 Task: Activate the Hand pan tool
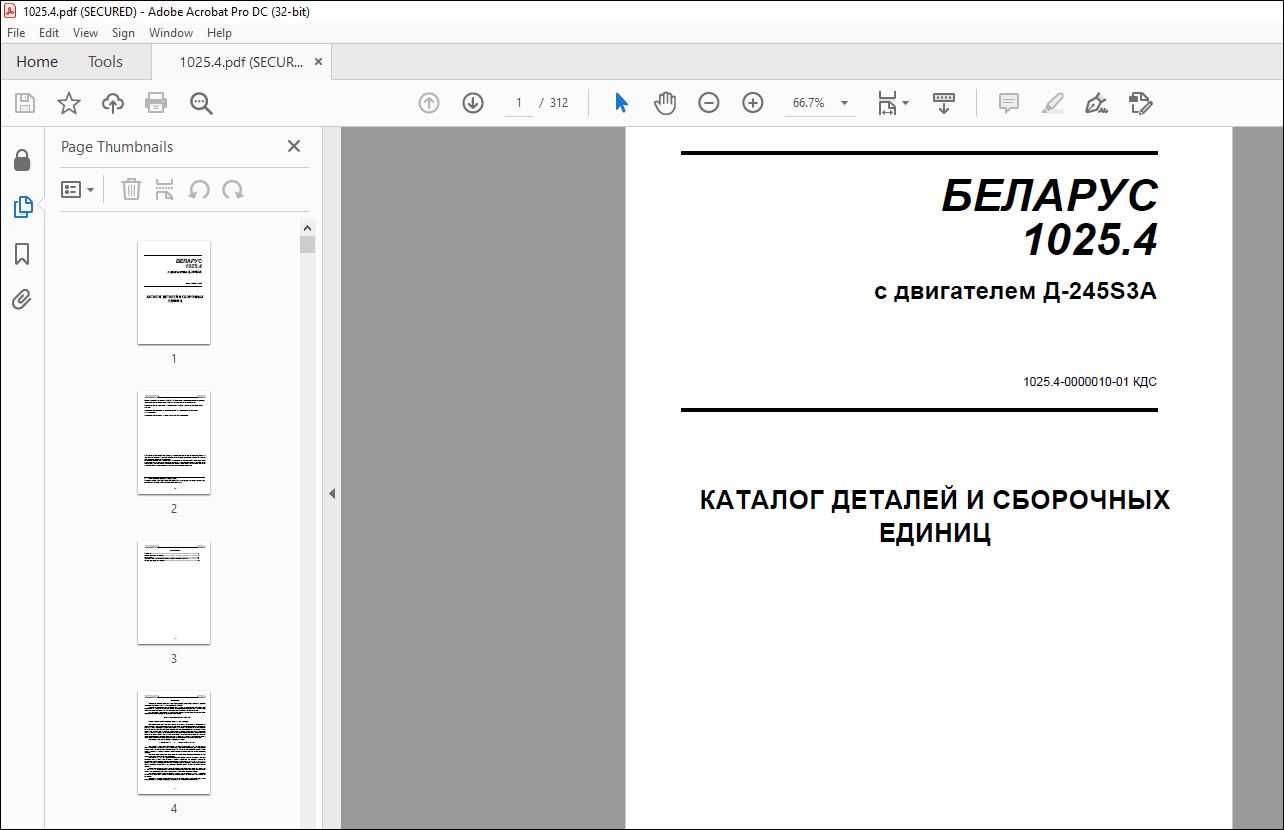point(665,103)
